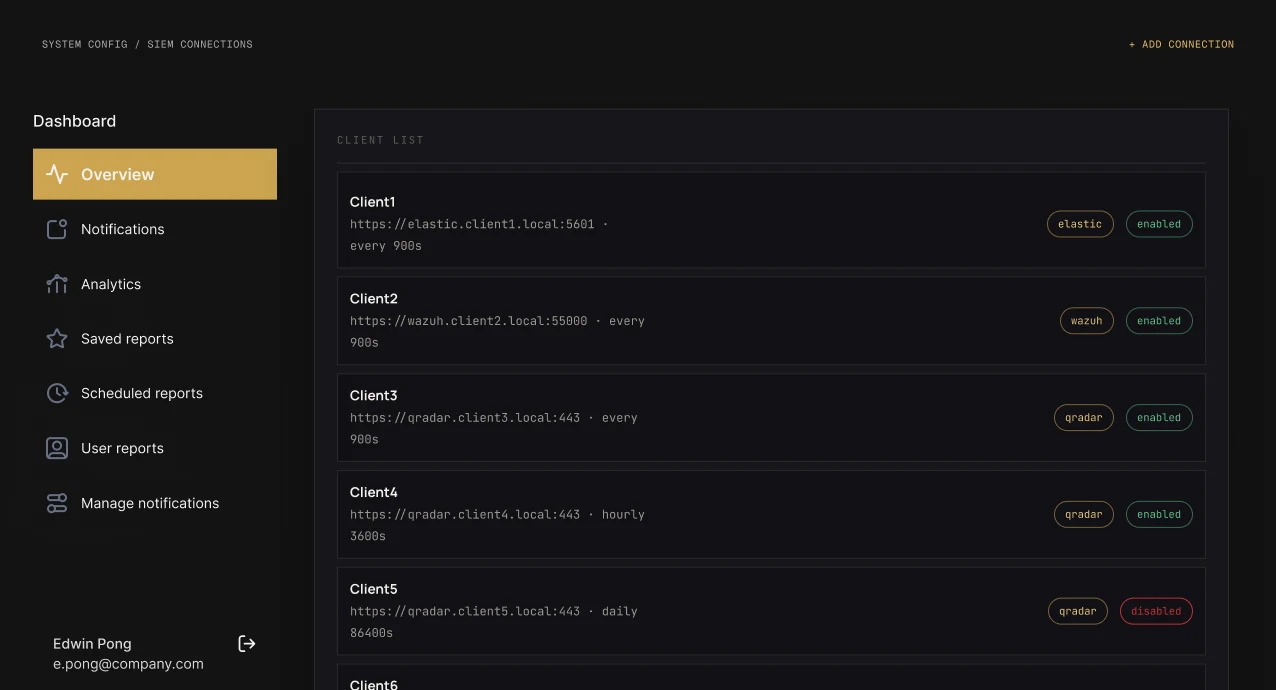
Task: Select the elastic tag on Client1
Action: [1080, 224]
